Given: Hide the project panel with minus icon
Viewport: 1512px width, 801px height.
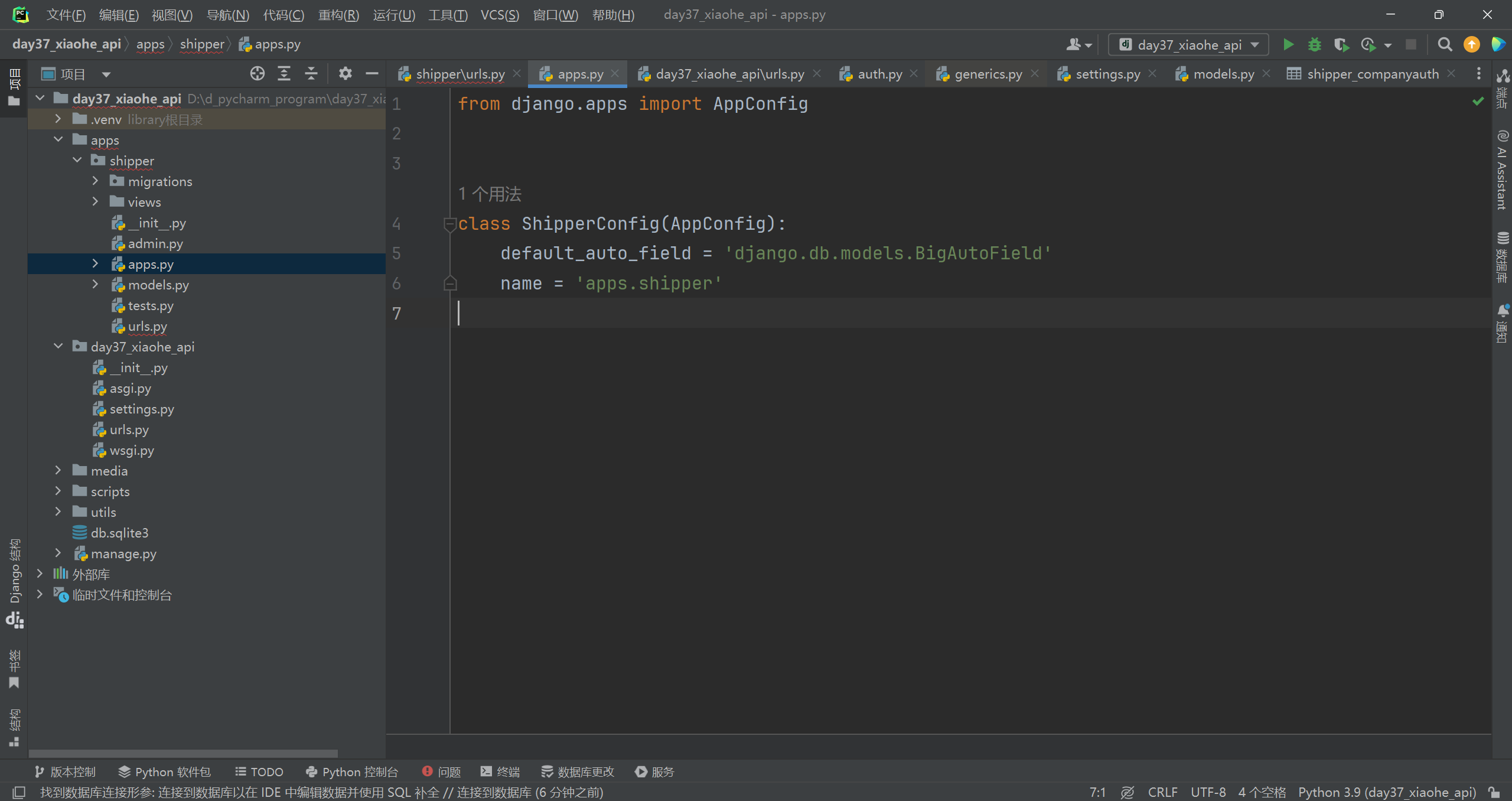Looking at the screenshot, I should click(x=372, y=74).
